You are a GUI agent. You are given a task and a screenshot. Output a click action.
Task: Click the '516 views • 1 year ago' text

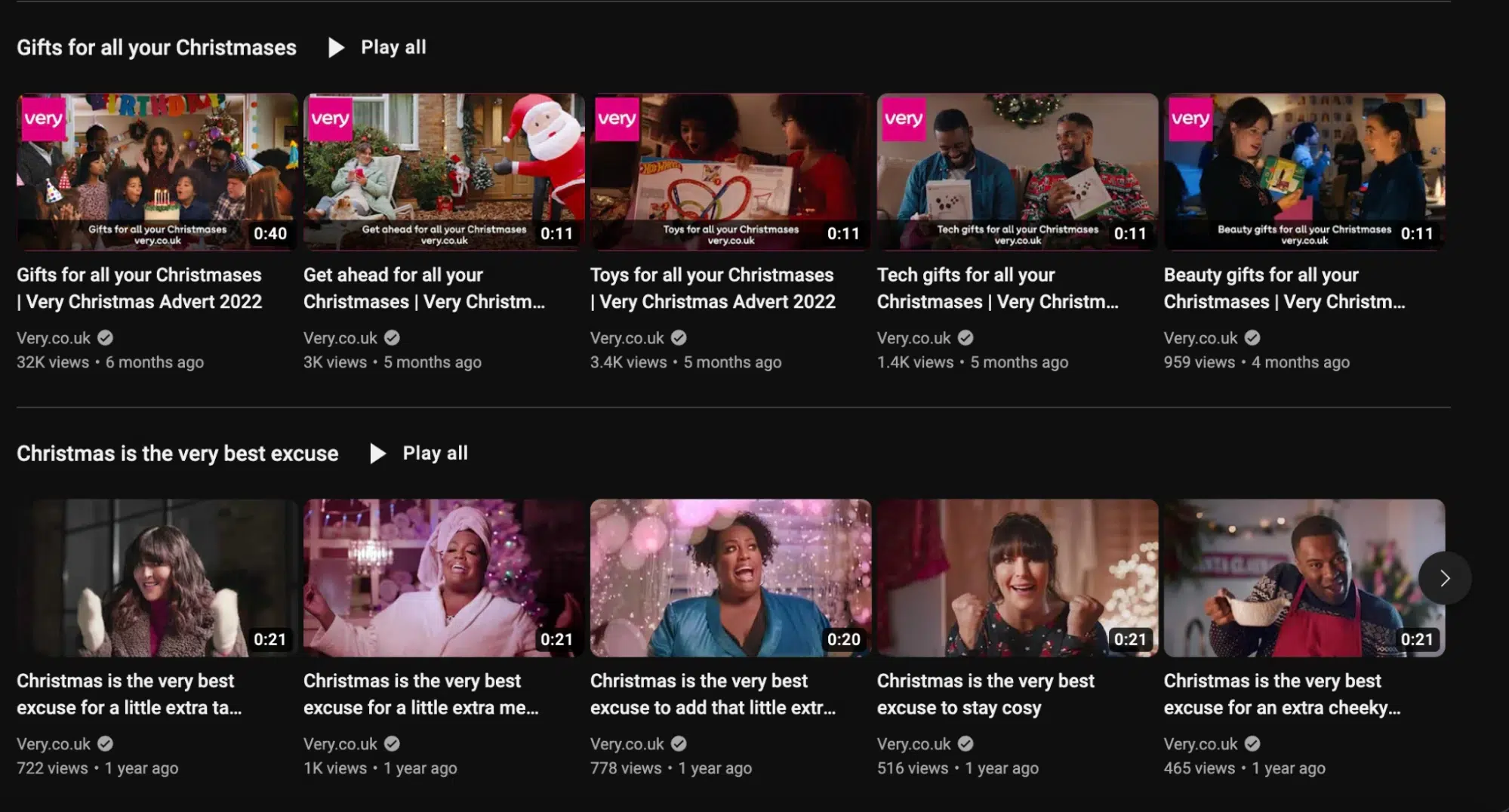[x=958, y=768]
